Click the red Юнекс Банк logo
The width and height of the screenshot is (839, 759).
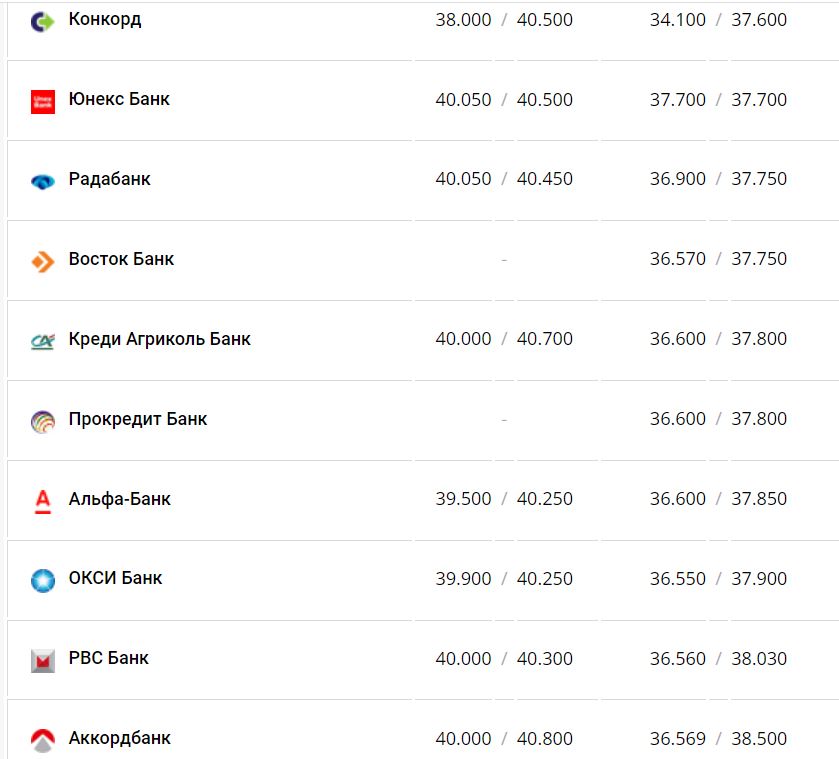tap(42, 101)
